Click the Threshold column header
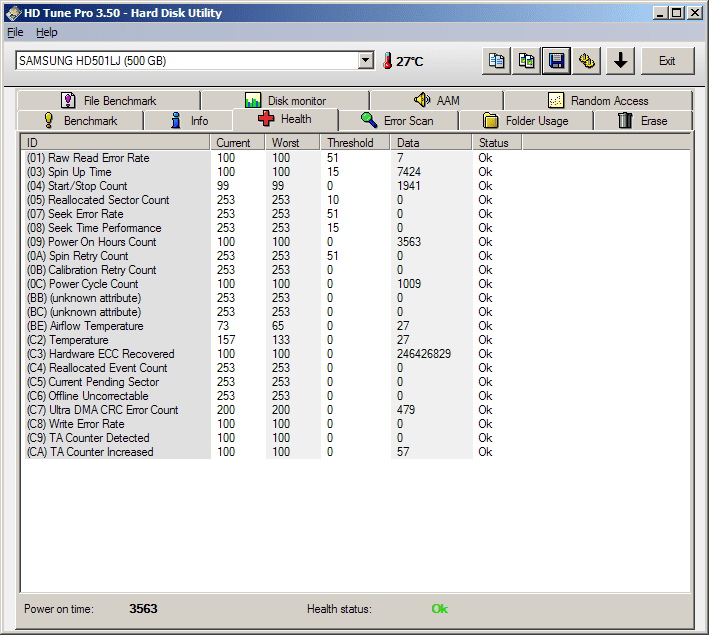 pos(355,143)
